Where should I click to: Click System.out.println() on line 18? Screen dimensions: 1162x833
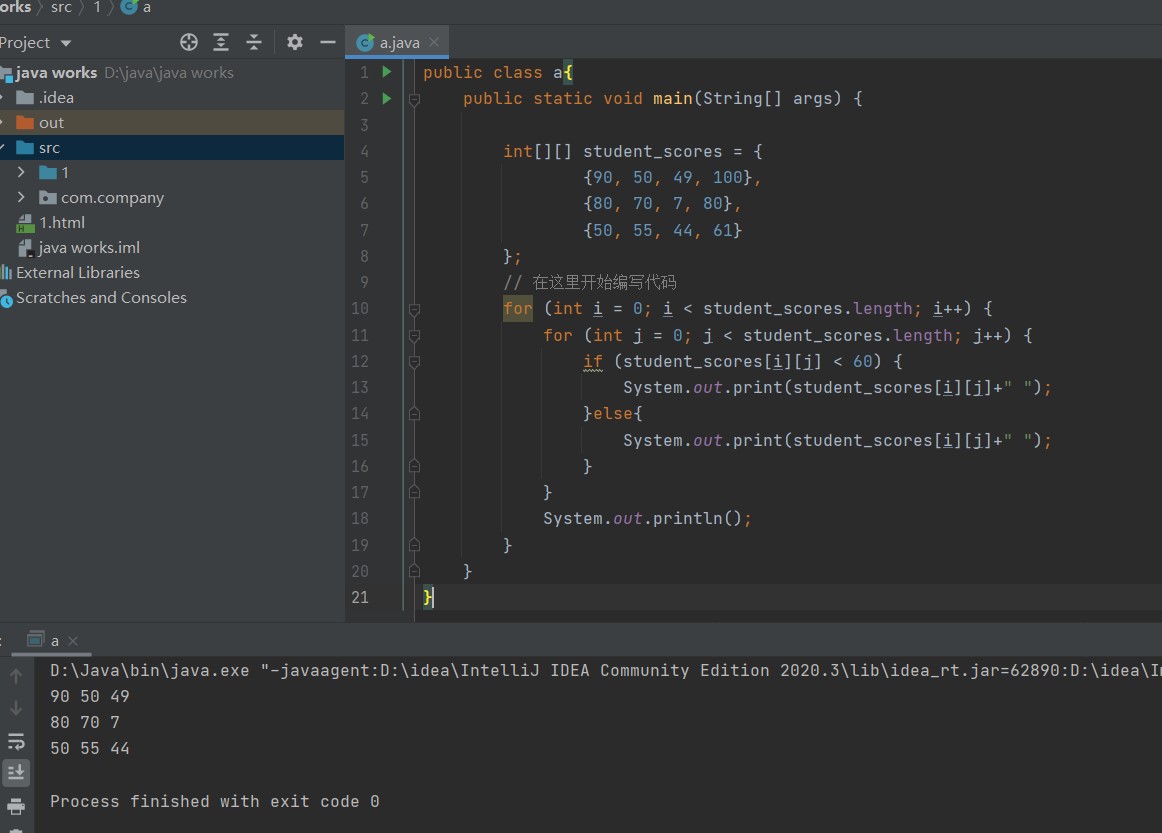pyautogui.click(x=647, y=518)
